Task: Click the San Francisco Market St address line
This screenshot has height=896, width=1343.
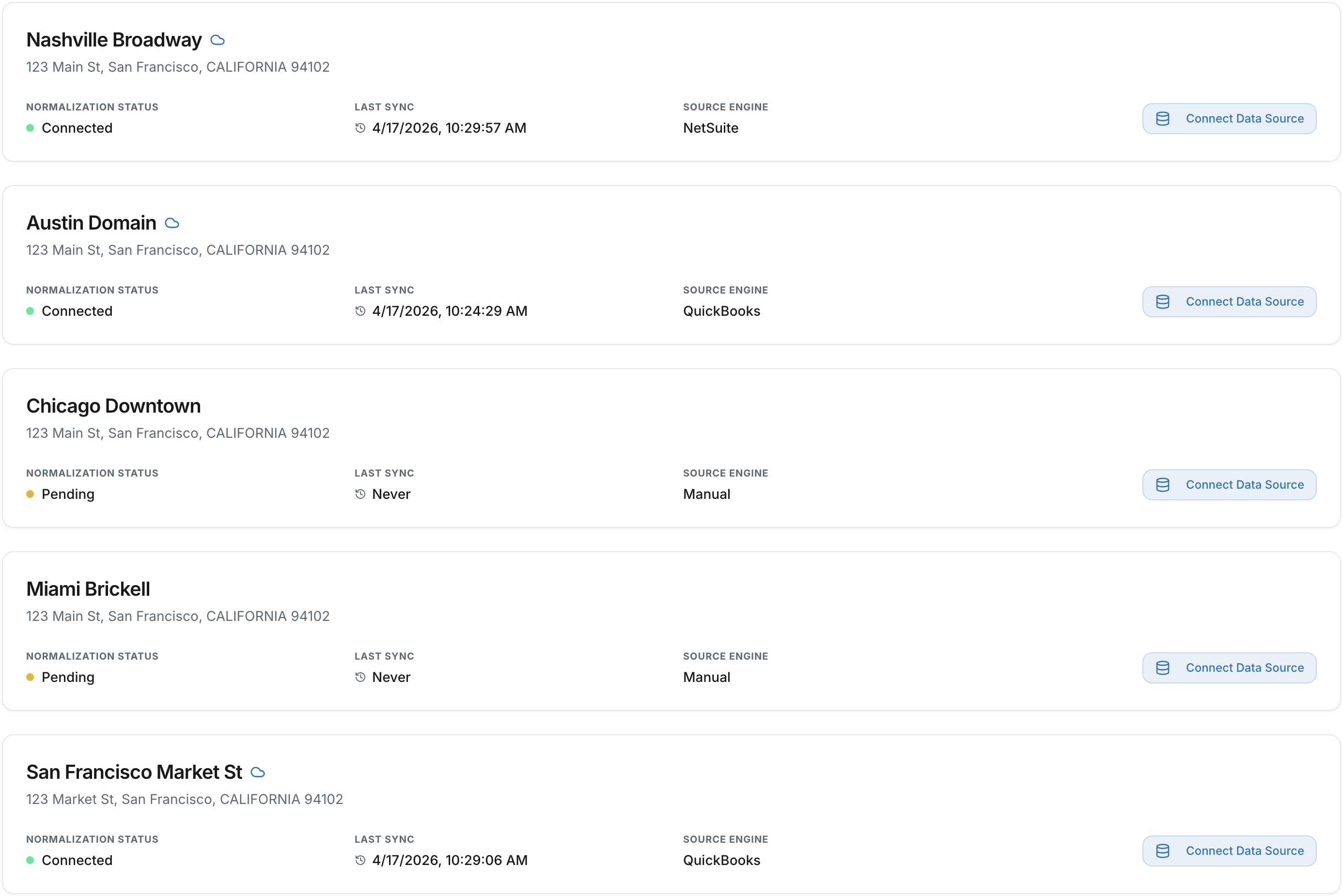Action: [x=185, y=799]
